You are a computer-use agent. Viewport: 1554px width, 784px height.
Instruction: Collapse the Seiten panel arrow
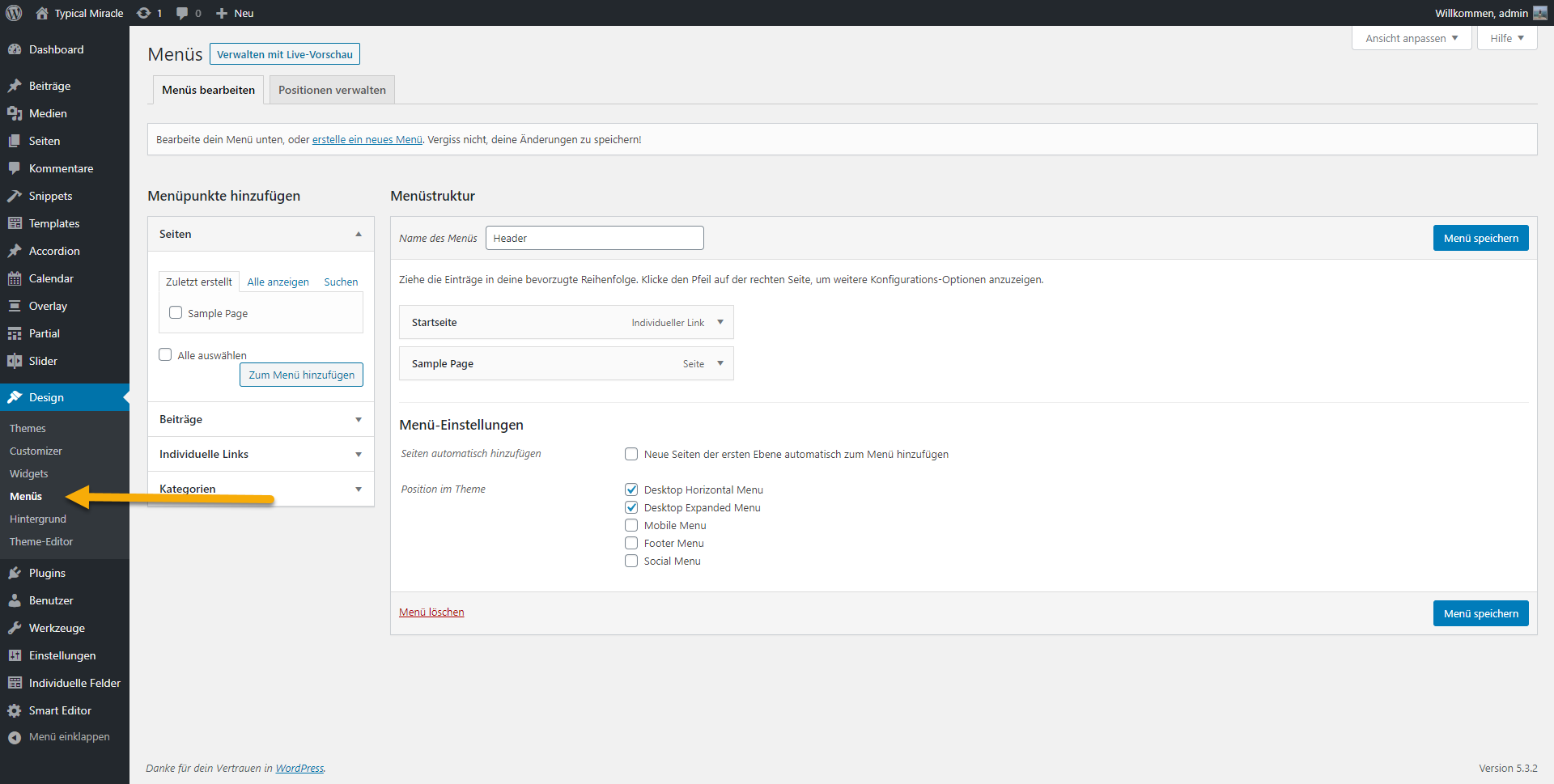[359, 234]
